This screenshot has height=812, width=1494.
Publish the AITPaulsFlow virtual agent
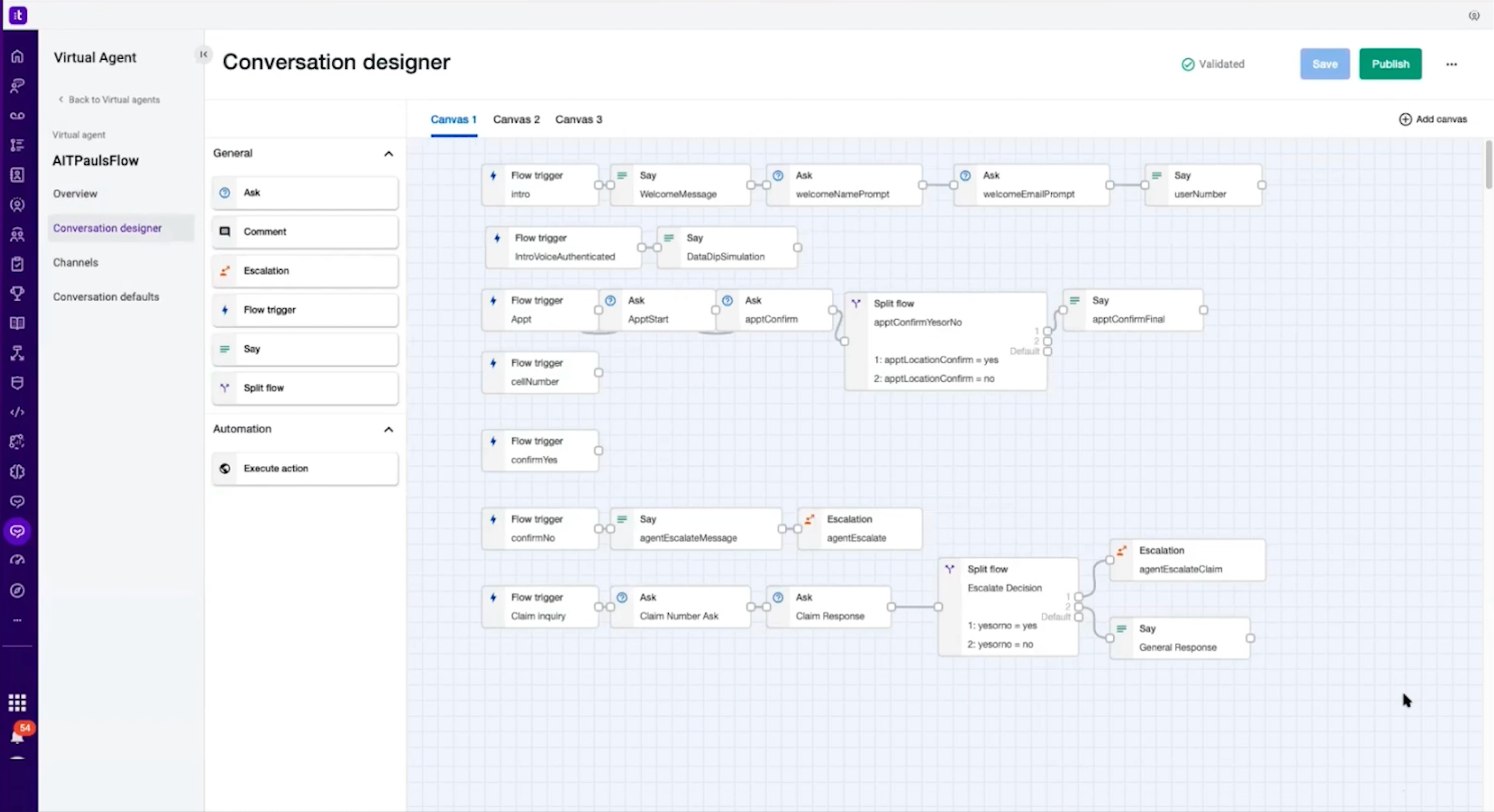click(x=1390, y=63)
